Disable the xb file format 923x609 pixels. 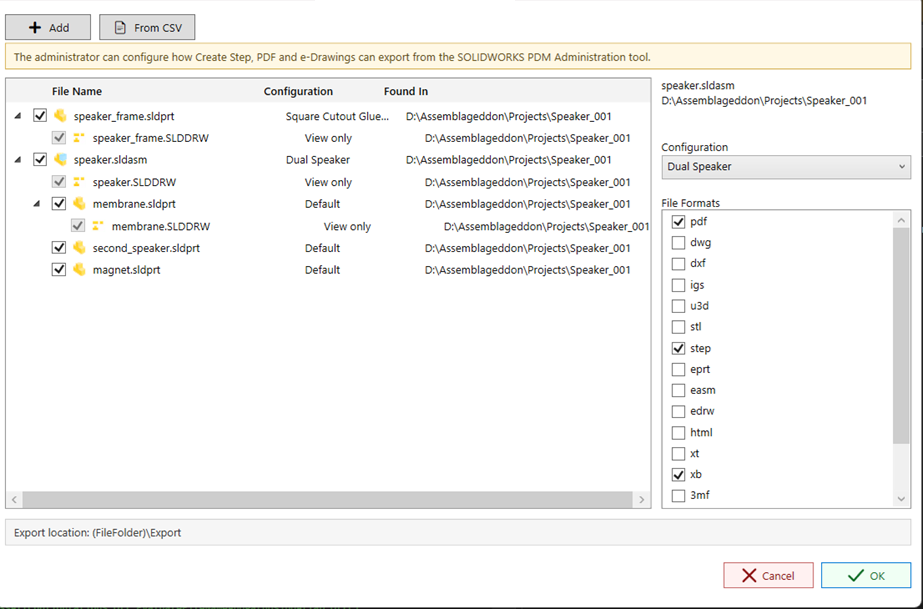(678, 474)
